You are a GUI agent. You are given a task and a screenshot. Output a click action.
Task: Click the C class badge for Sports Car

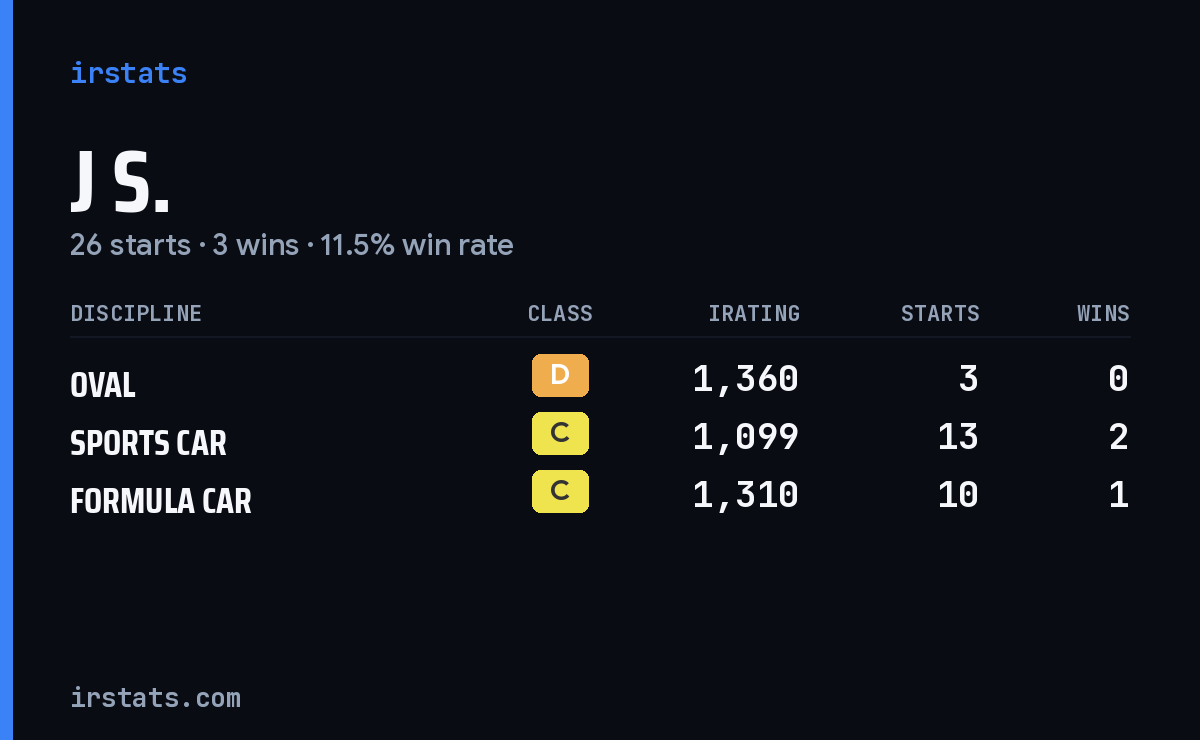tap(560, 434)
